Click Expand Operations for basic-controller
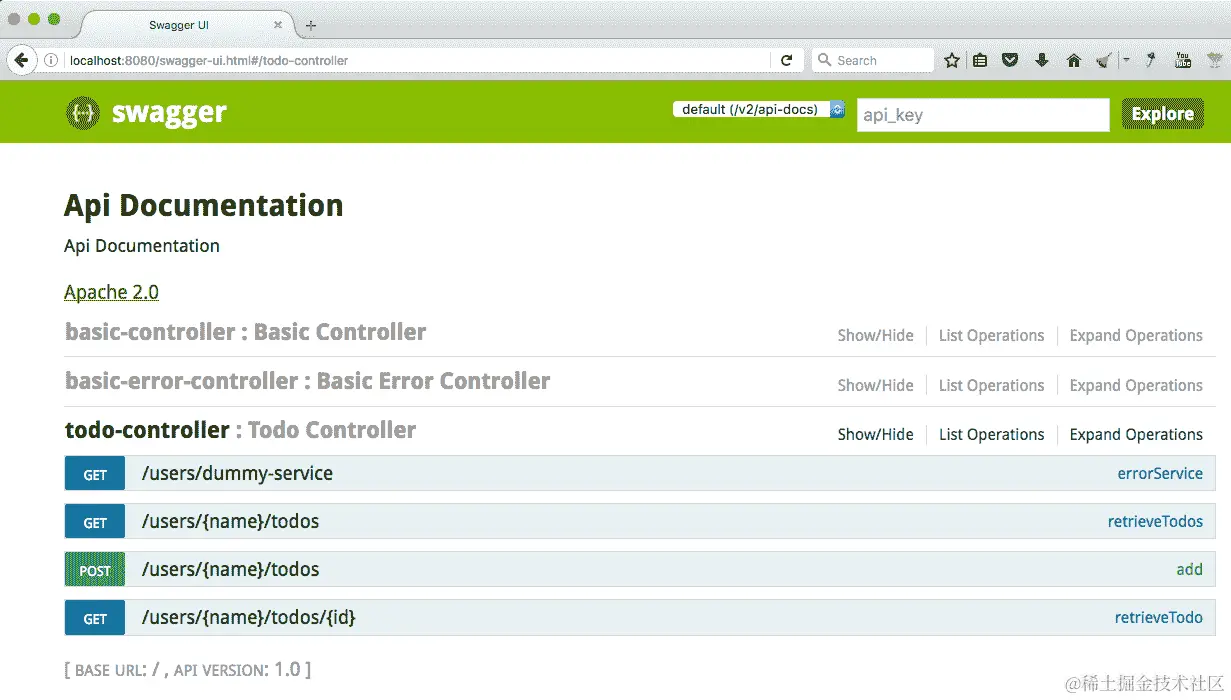 [1136, 336]
